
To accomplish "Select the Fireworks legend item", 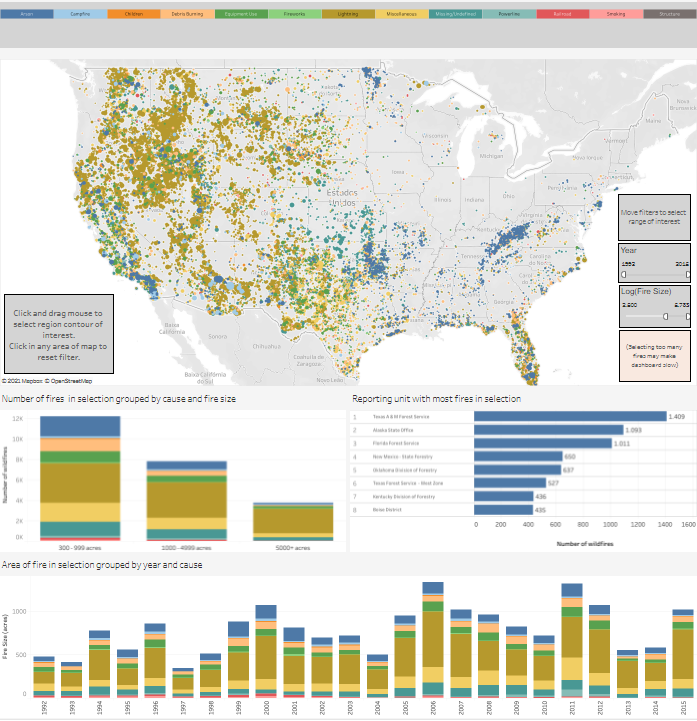I will pos(294,15).
